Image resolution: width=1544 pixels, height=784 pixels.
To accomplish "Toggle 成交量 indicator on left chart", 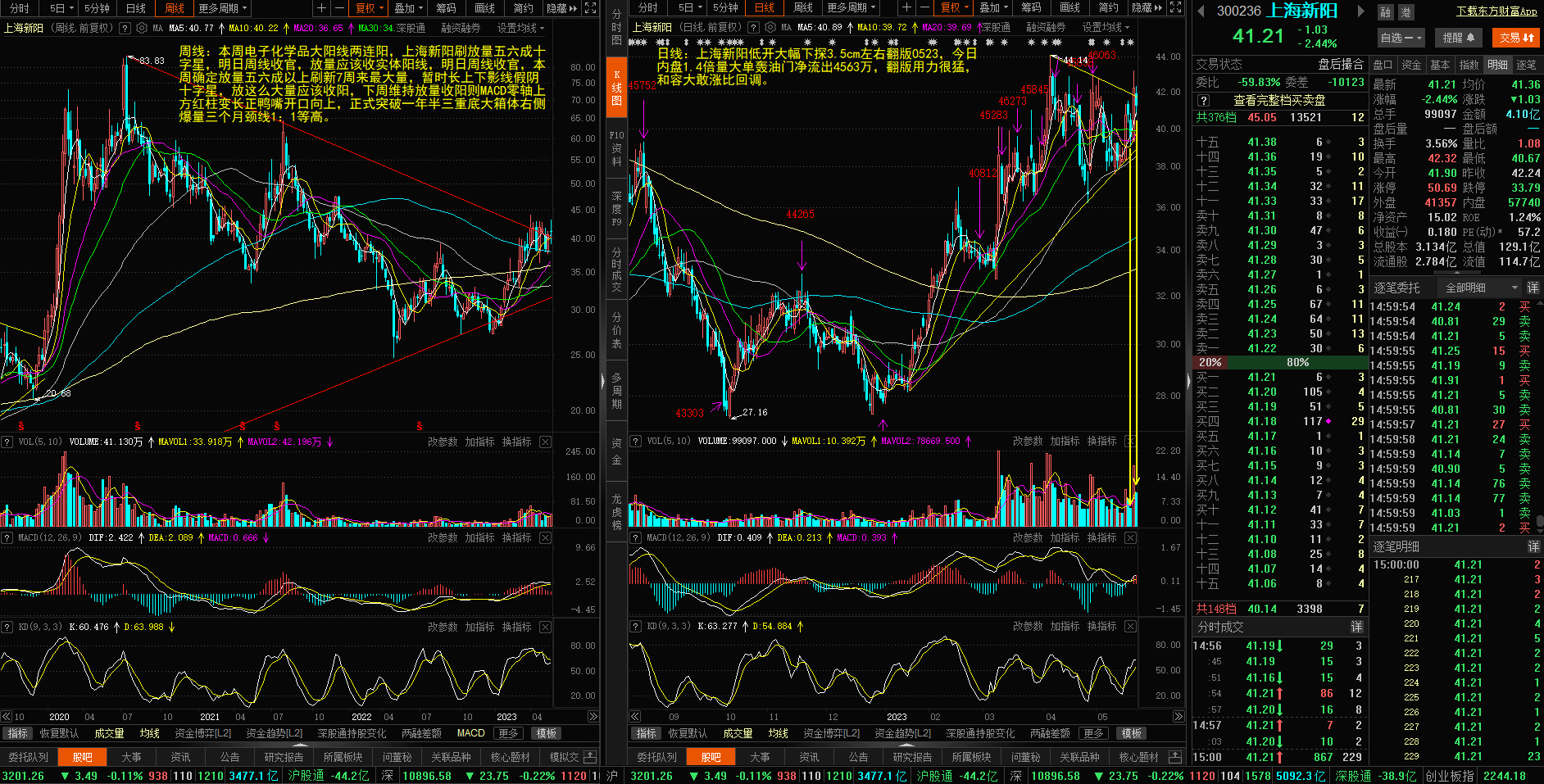I will point(109,733).
